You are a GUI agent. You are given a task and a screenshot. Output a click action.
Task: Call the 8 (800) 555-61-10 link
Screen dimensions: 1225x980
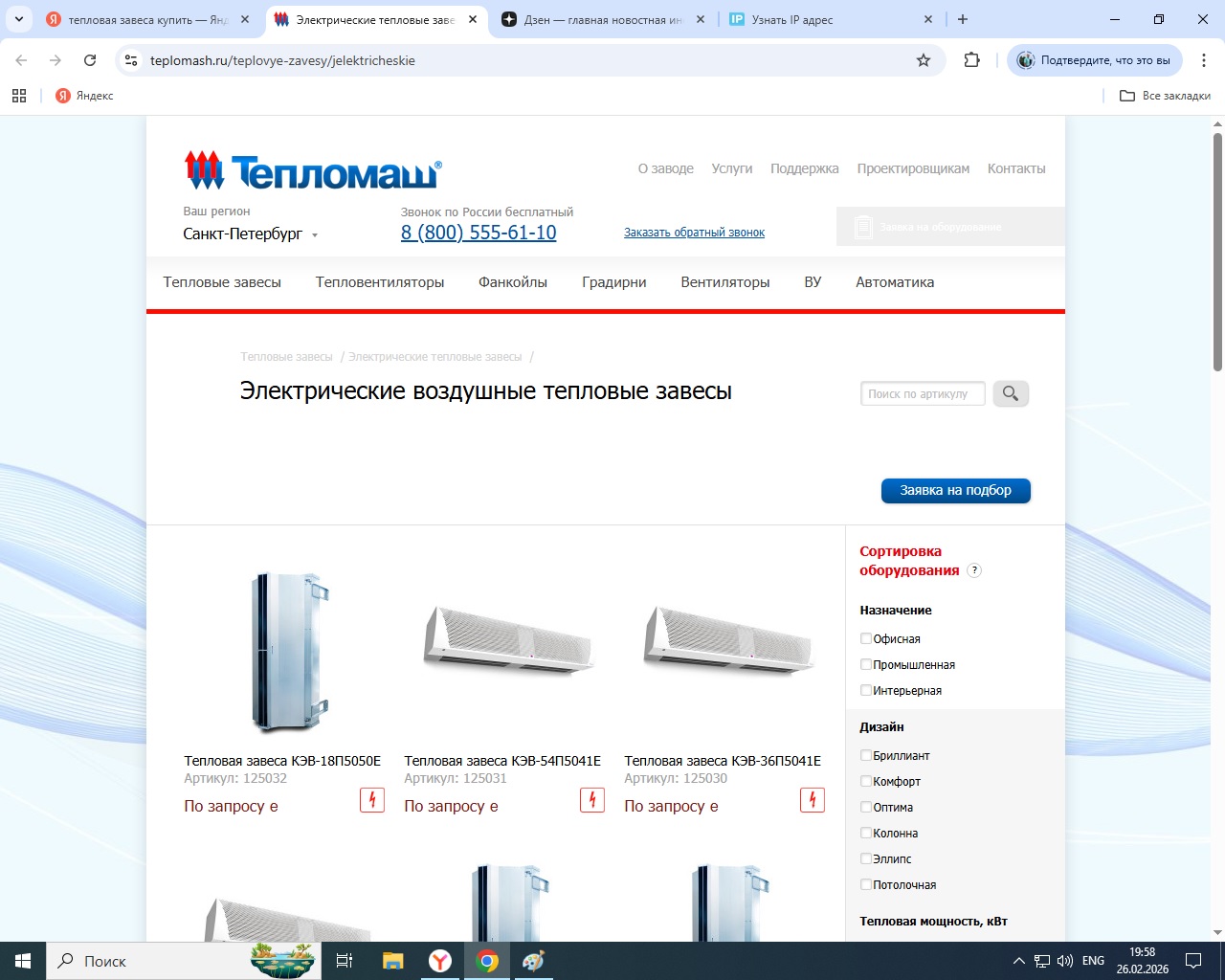tap(479, 233)
